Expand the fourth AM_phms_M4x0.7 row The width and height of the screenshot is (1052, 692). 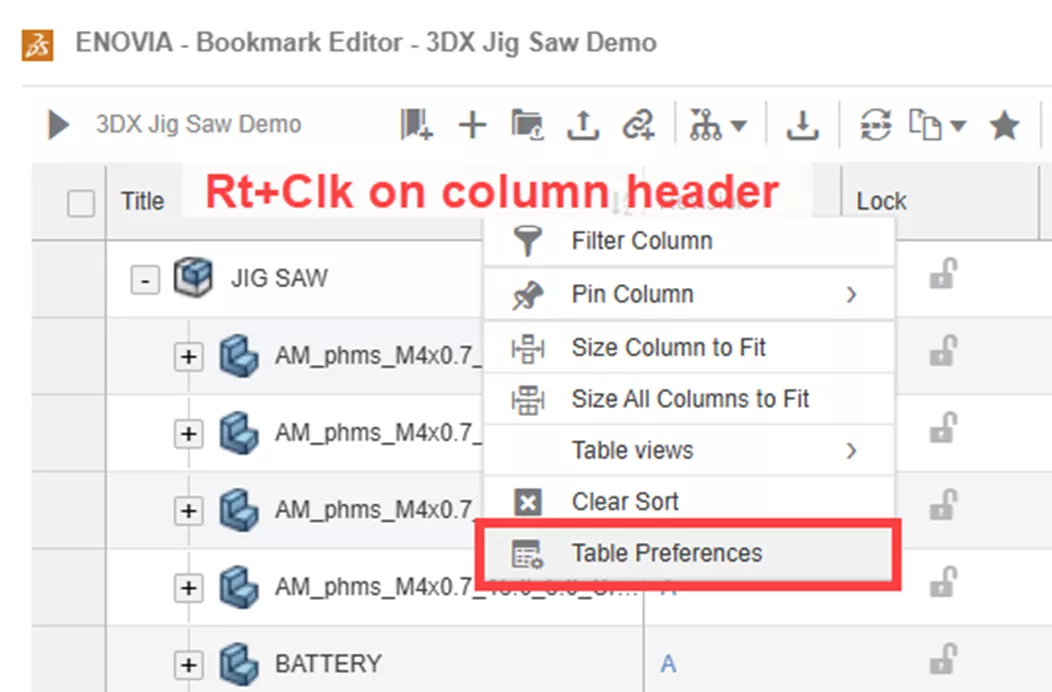click(189, 588)
